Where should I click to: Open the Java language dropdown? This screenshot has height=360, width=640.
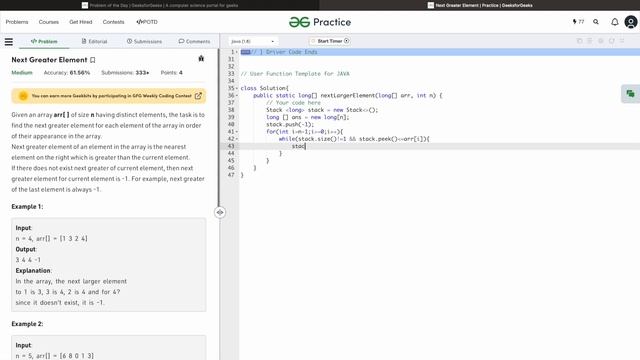coord(252,41)
